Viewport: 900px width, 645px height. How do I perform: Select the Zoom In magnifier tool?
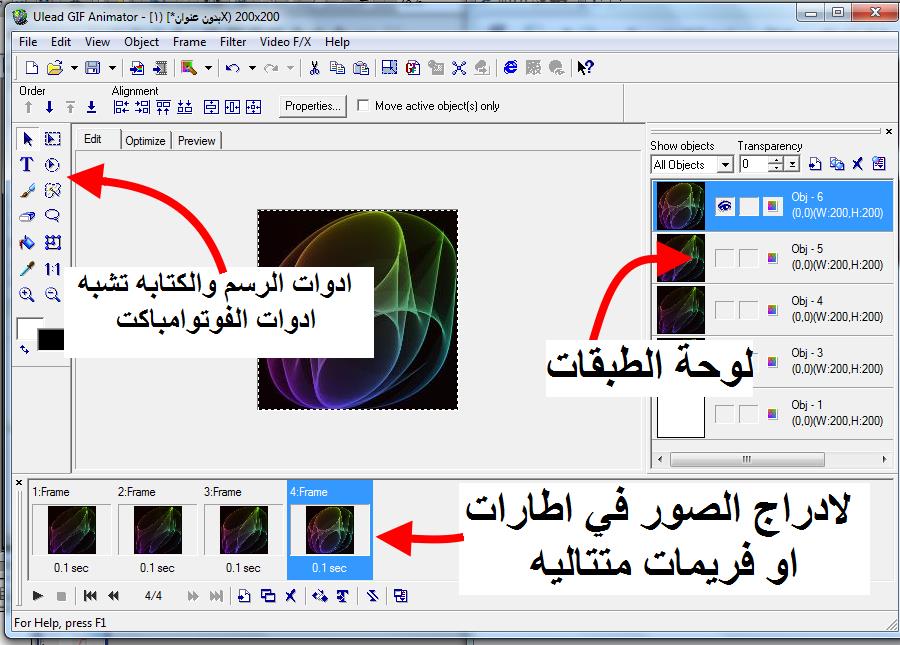point(27,295)
